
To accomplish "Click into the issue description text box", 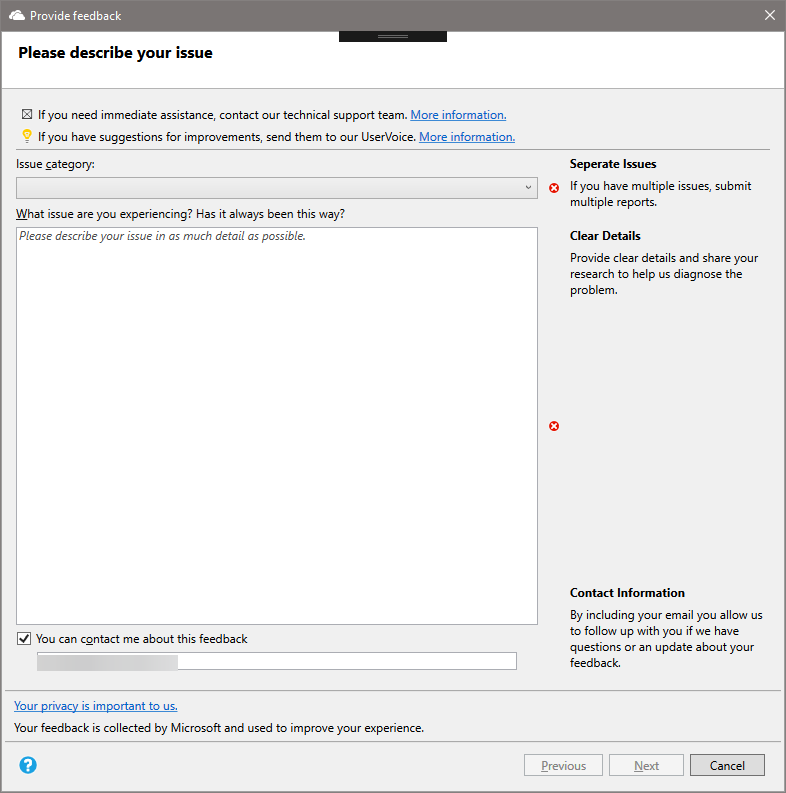I will 277,426.
